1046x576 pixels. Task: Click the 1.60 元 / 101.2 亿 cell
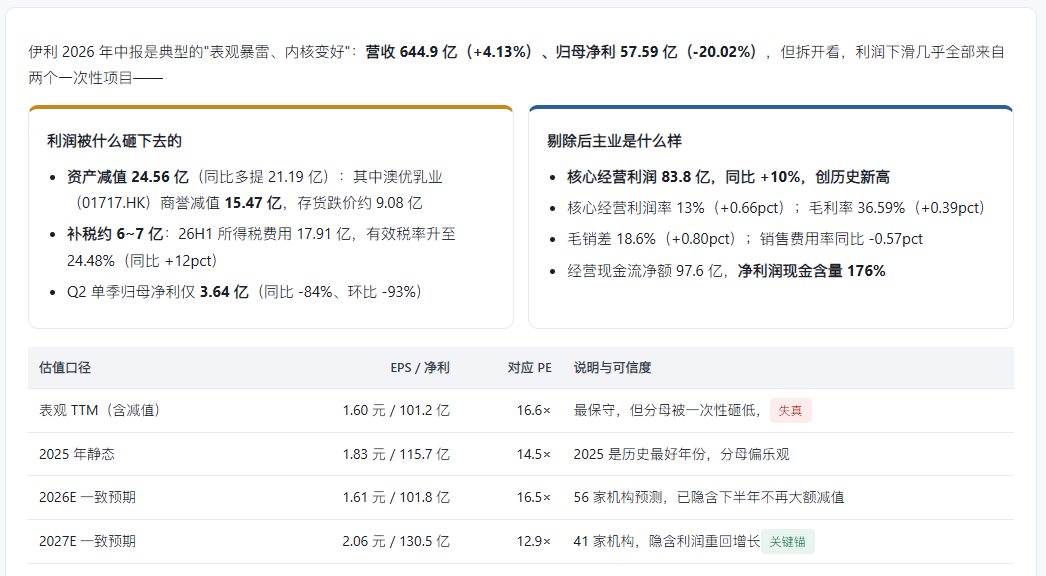(396, 410)
